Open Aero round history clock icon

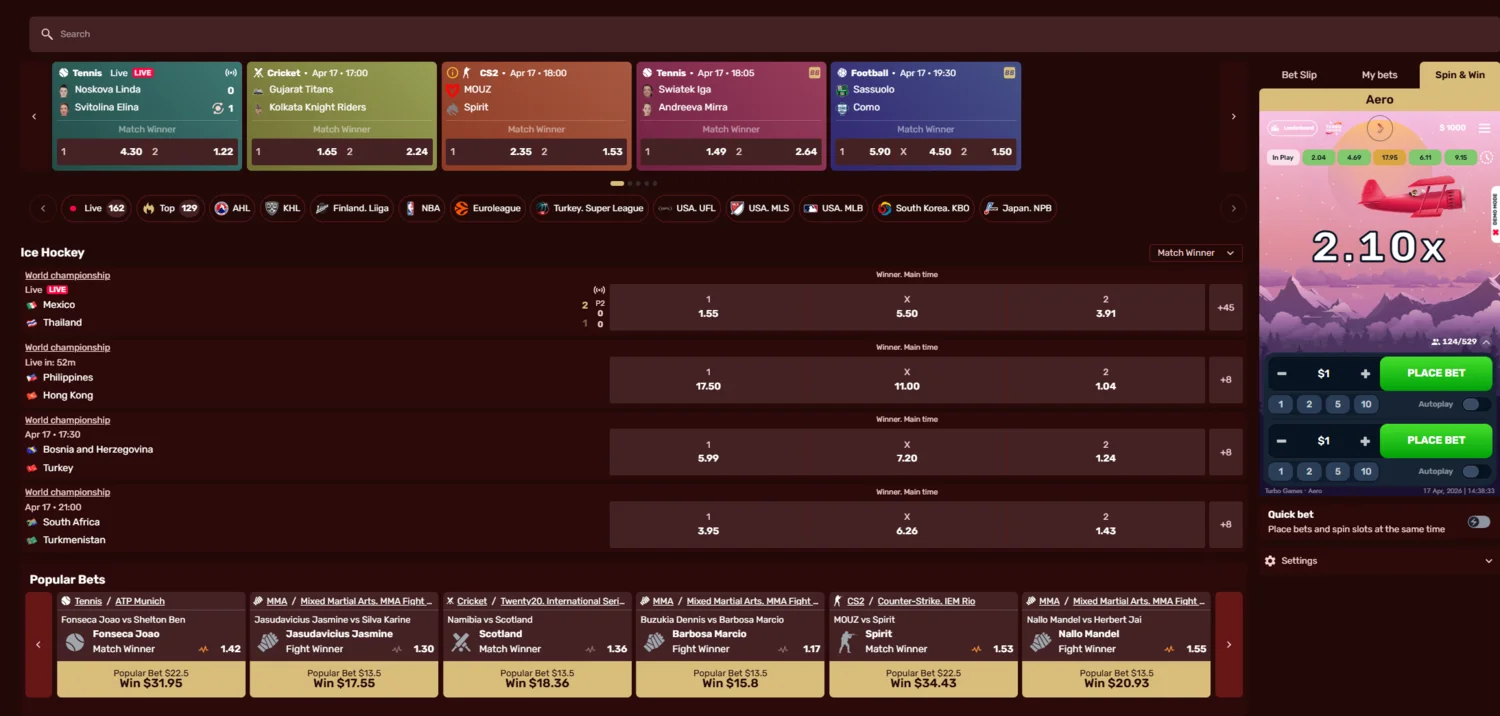pyautogui.click(x=1487, y=158)
